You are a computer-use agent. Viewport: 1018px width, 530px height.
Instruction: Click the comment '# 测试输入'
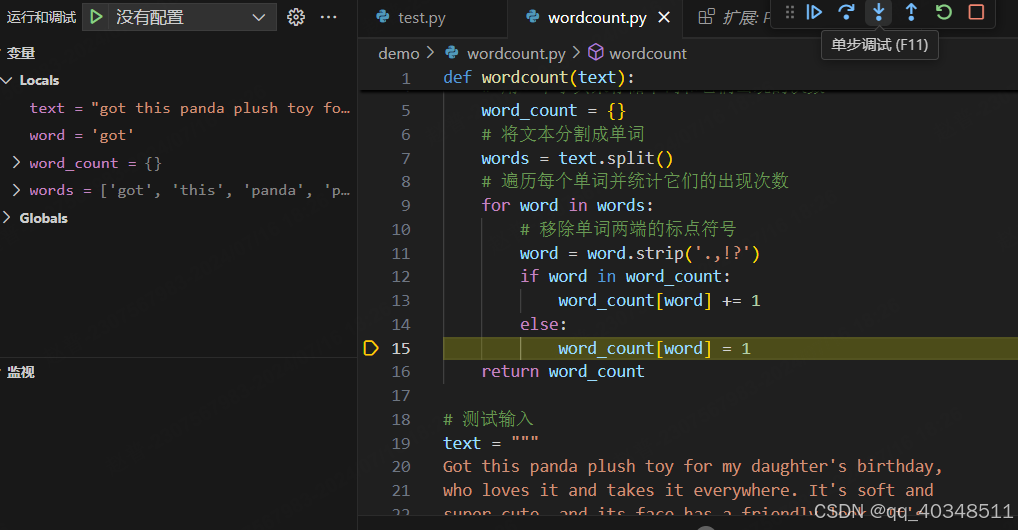pyautogui.click(x=488, y=419)
